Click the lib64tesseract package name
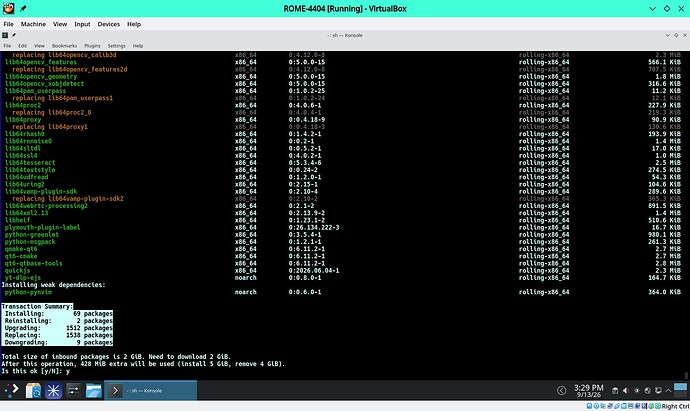Screen dimensions: 690x411 [x=30, y=163]
